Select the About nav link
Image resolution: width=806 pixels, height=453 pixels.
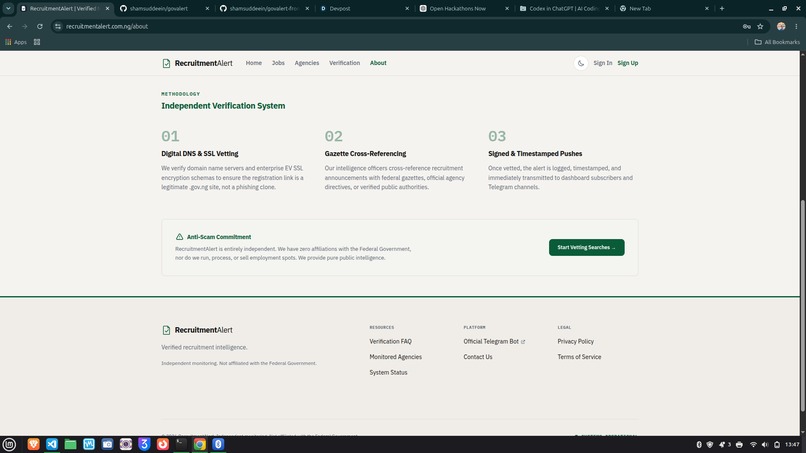(378, 63)
